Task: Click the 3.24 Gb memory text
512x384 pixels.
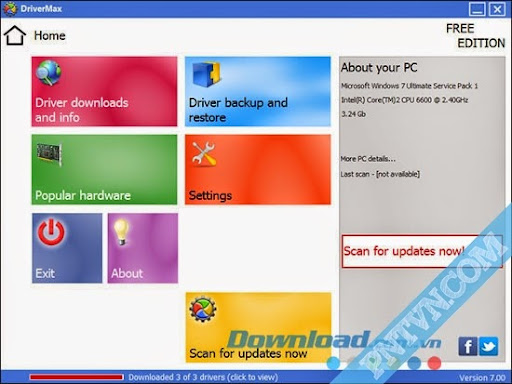Action: tap(353, 114)
